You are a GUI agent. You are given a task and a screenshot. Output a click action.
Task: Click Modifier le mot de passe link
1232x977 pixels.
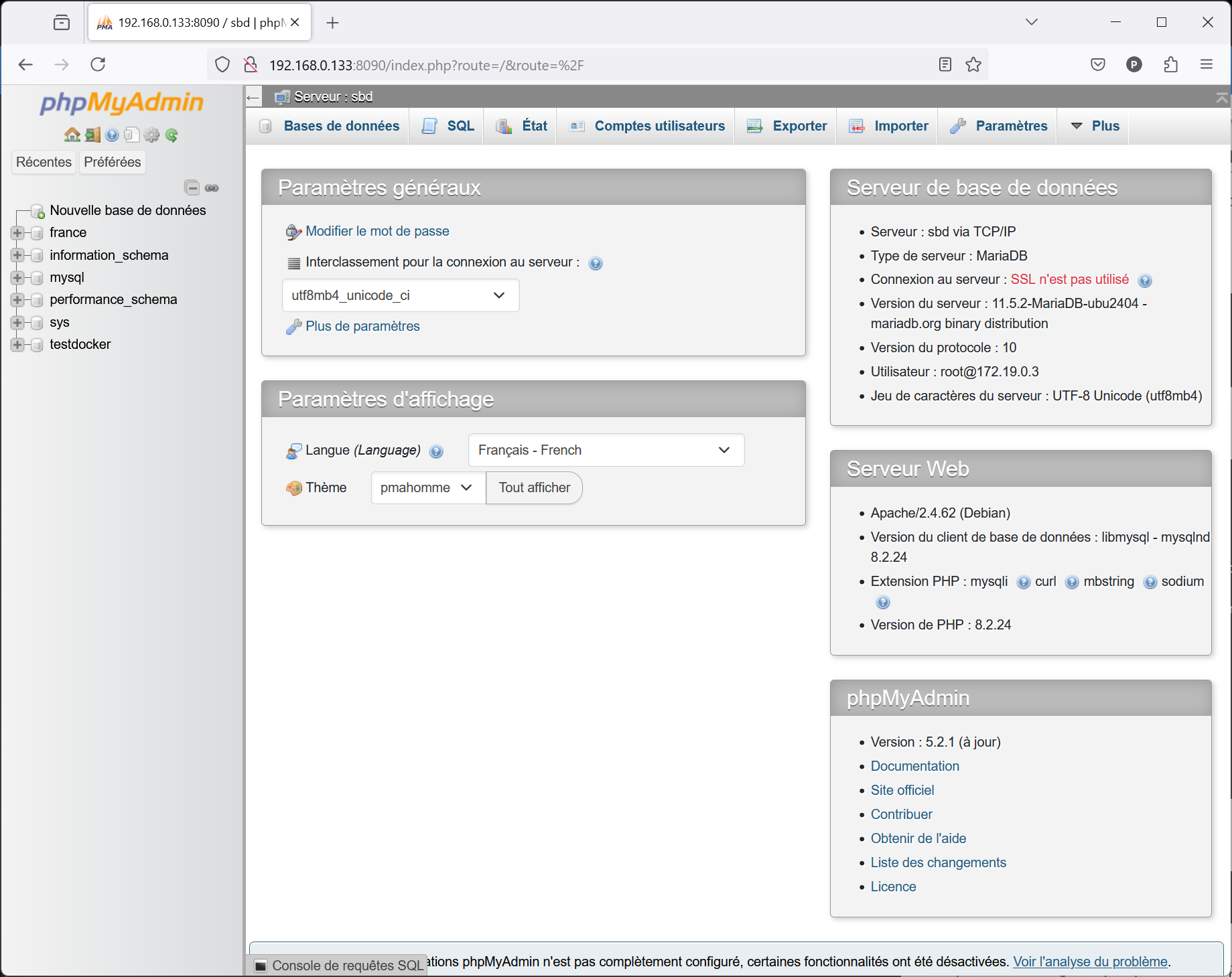(377, 231)
